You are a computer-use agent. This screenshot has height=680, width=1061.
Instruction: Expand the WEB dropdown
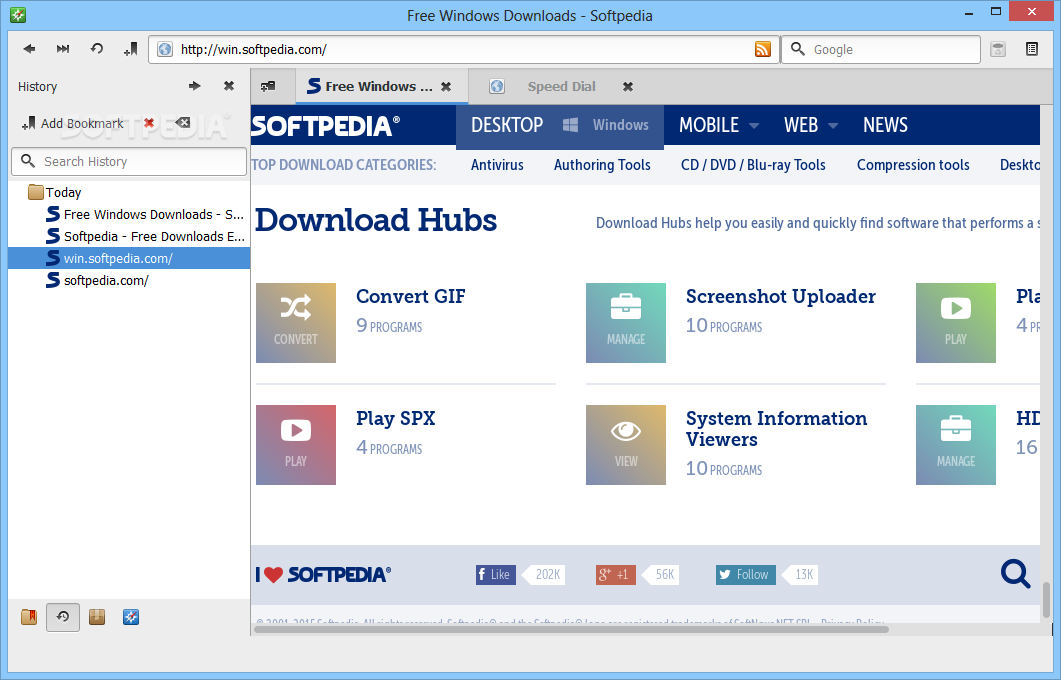pos(811,125)
